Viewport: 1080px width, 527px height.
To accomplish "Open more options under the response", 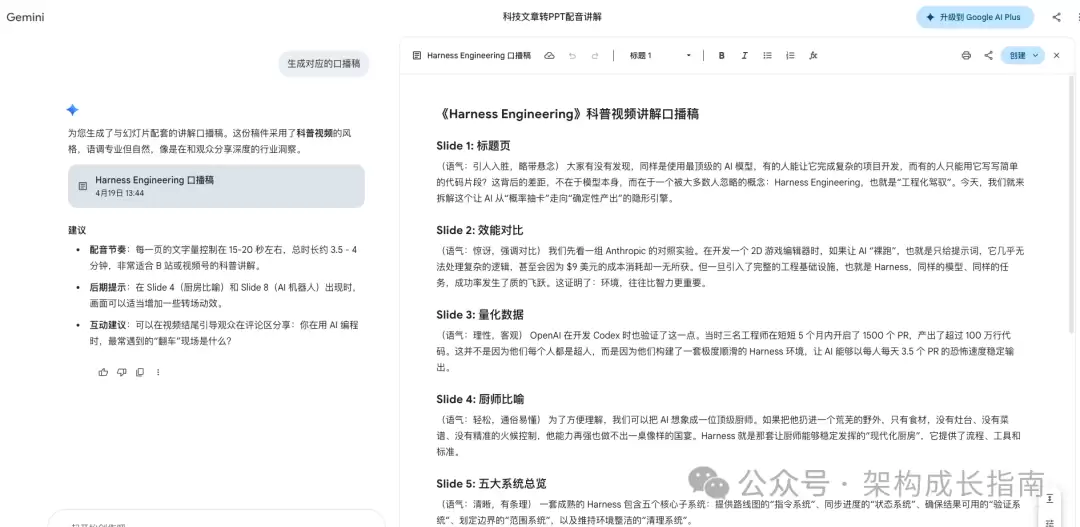I will click(x=157, y=372).
